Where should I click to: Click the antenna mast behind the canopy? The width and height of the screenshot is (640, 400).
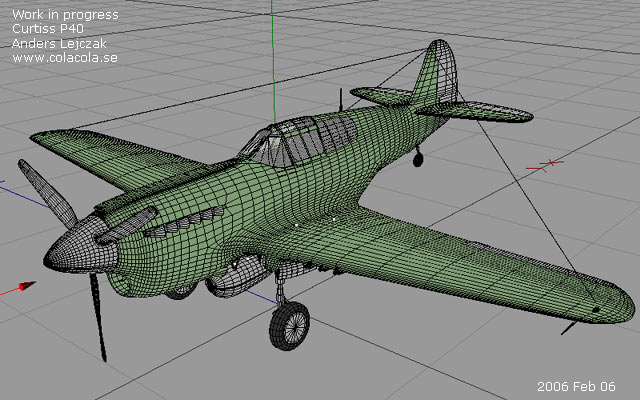point(341,100)
